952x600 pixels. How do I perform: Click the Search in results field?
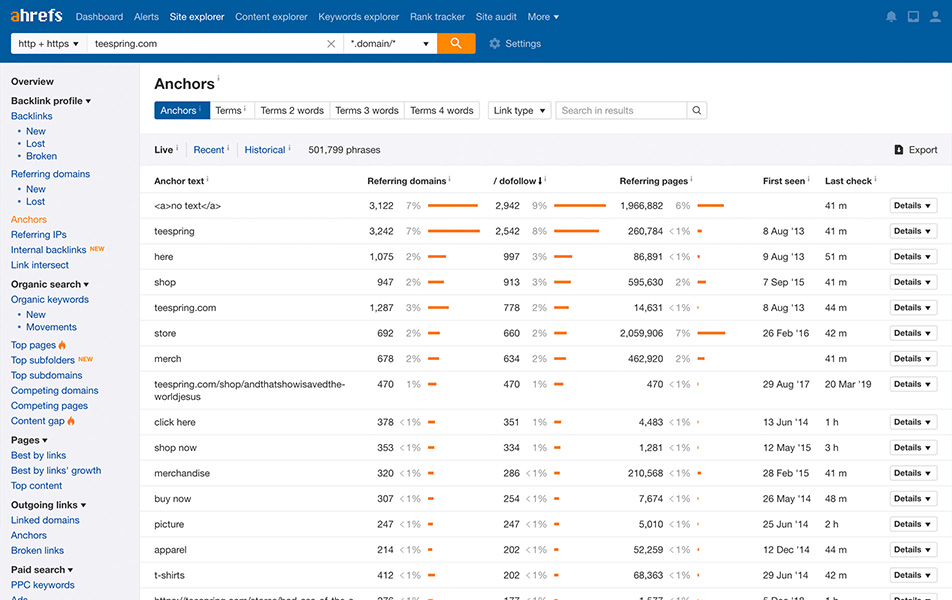(621, 111)
